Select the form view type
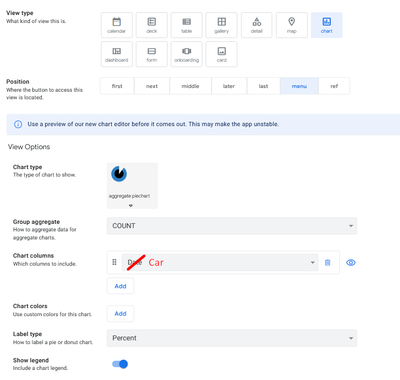400x380 pixels. click(152, 54)
